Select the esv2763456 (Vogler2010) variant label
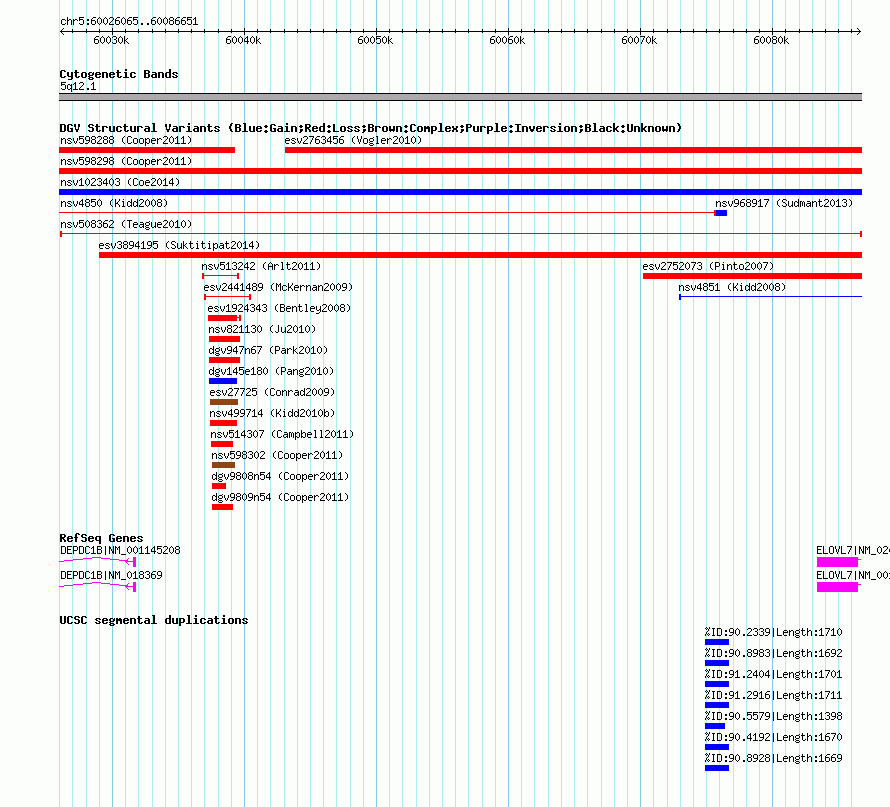Viewport: 890px width, 807px height. 353,140
